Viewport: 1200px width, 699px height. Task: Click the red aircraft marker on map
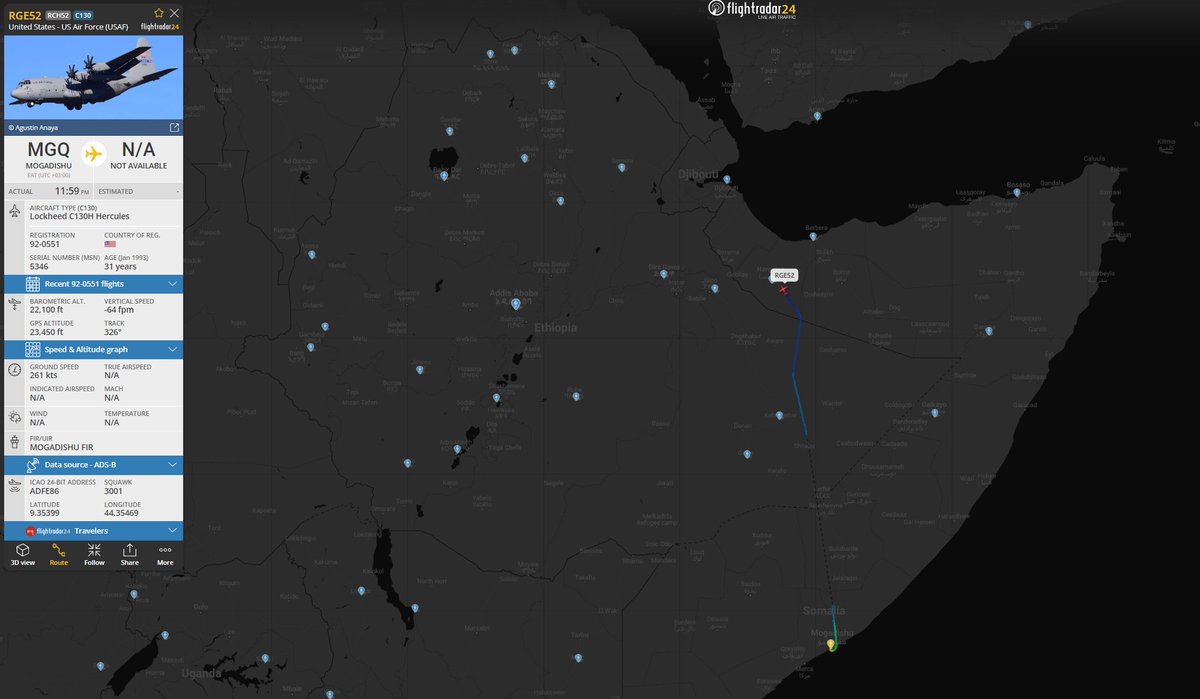[x=783, y=289]
